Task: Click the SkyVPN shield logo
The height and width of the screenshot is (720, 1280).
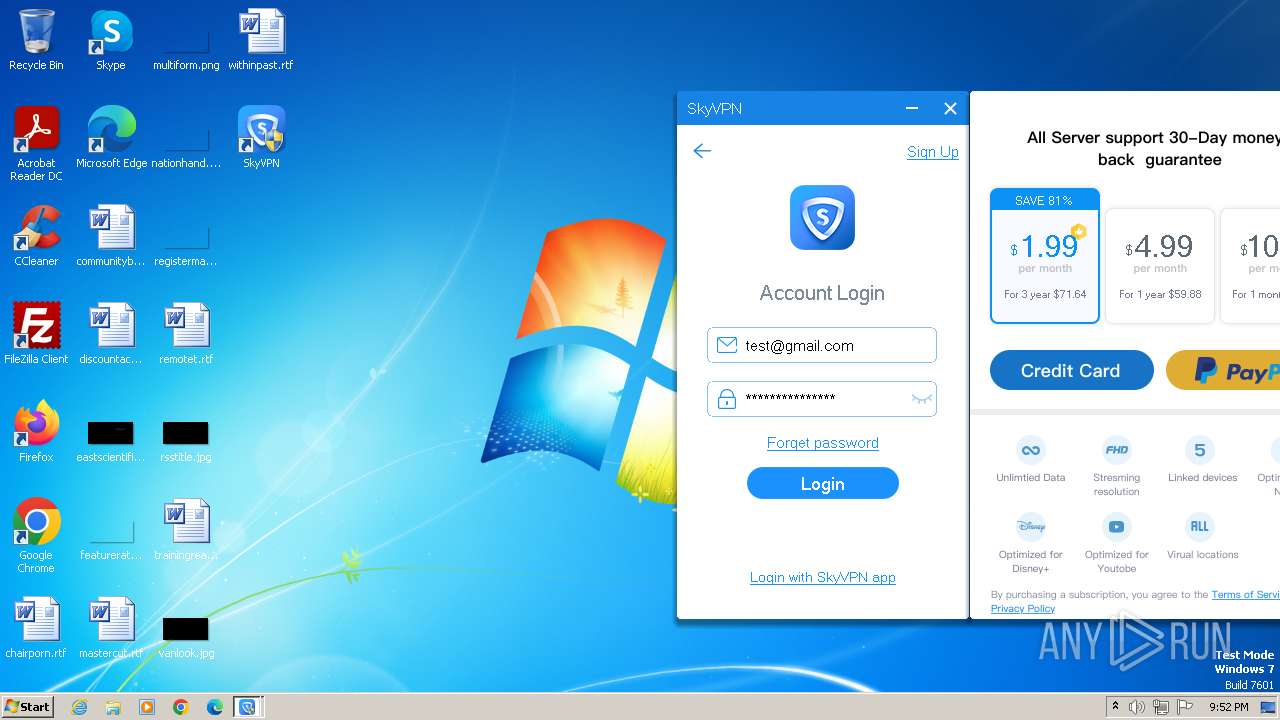Action: point(822,217)
